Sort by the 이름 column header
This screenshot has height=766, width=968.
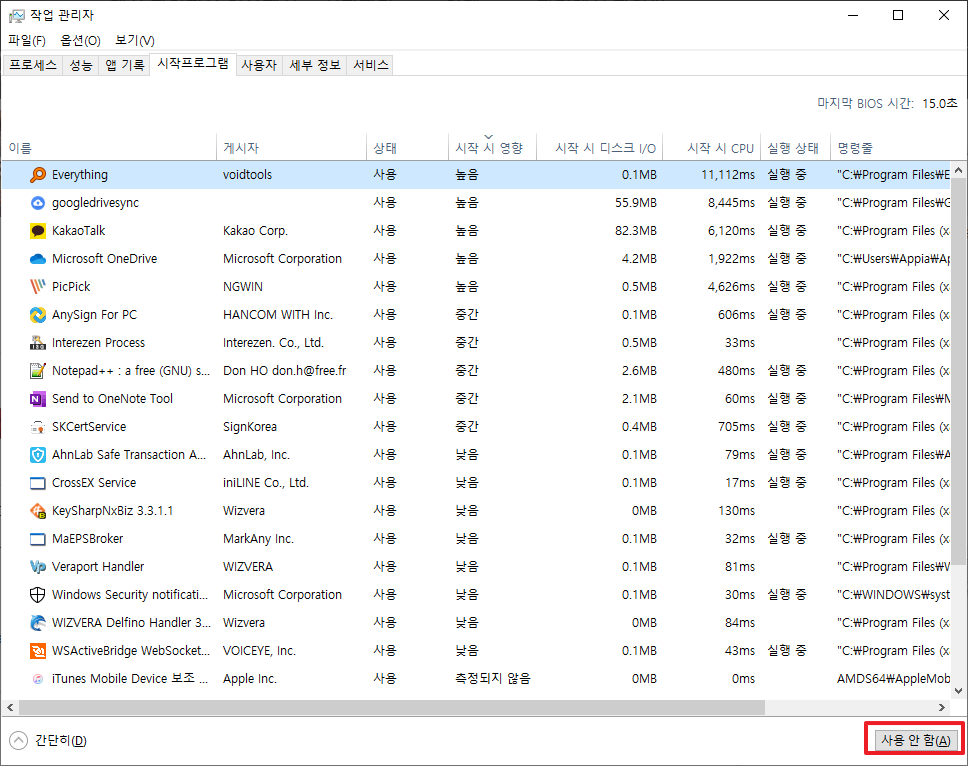tap(109, 148)
